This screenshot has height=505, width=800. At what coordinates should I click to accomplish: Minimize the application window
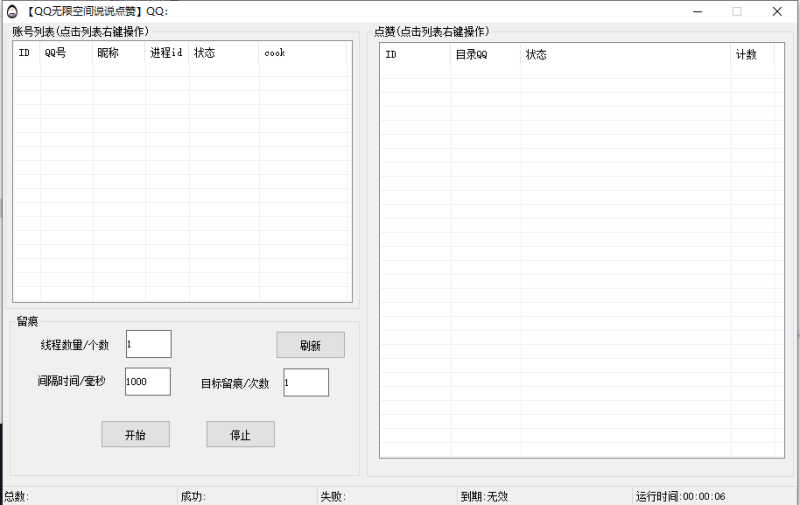point(695,11)
